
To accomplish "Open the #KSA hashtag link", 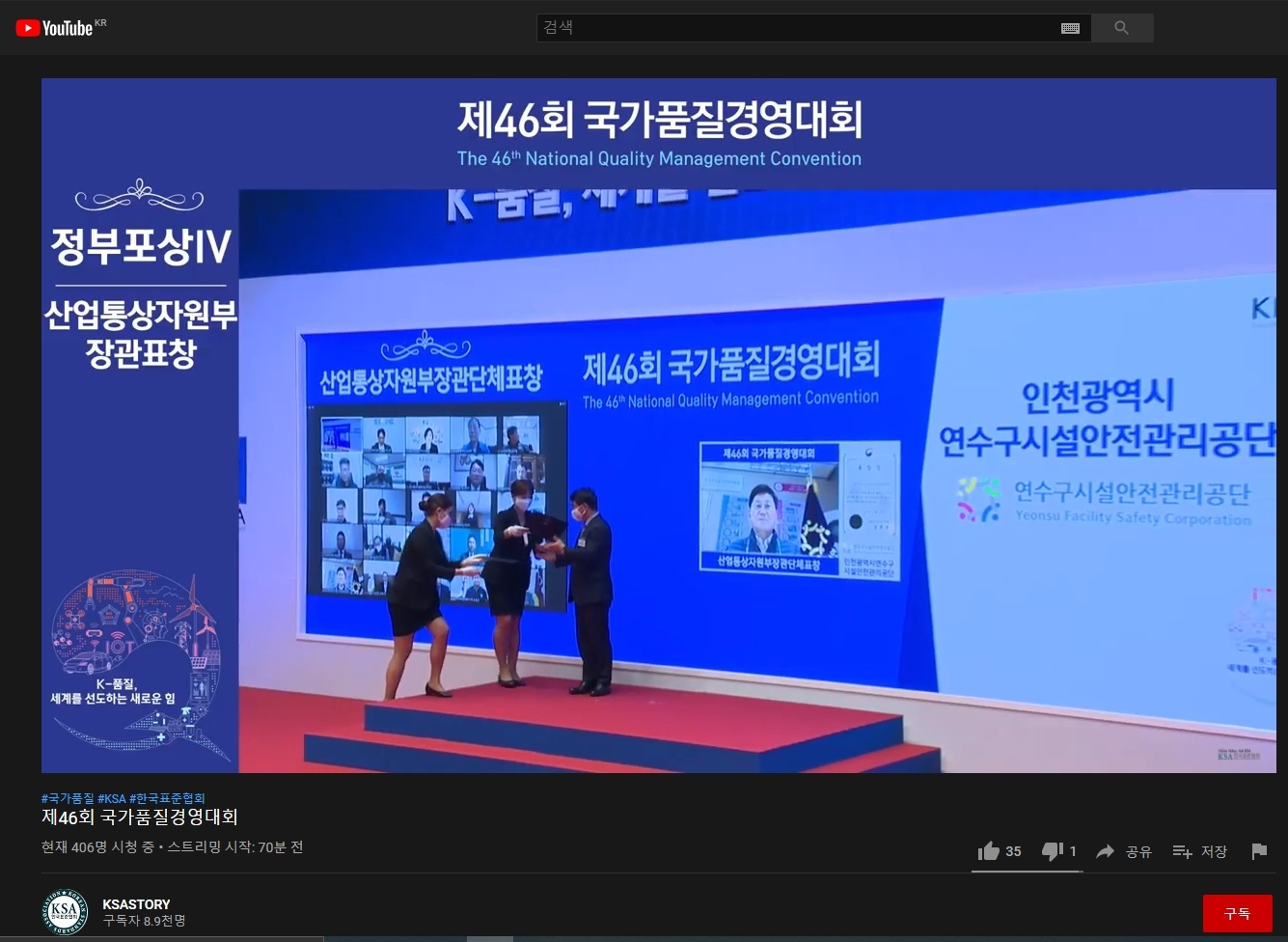I will click(112, 798).
